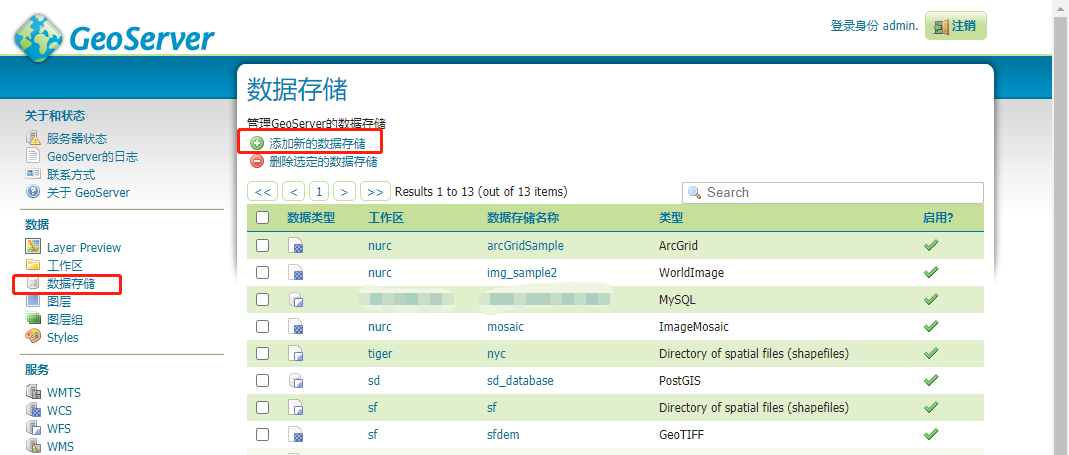Click the Layer Preview map icon
The height and width of the screenshot is (455, 1069).
[x=33, y=247]
